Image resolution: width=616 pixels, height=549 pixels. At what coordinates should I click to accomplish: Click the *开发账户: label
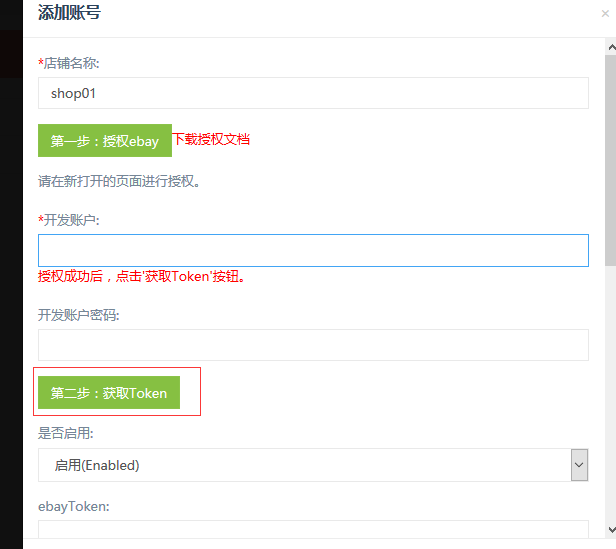coord(69,220)
